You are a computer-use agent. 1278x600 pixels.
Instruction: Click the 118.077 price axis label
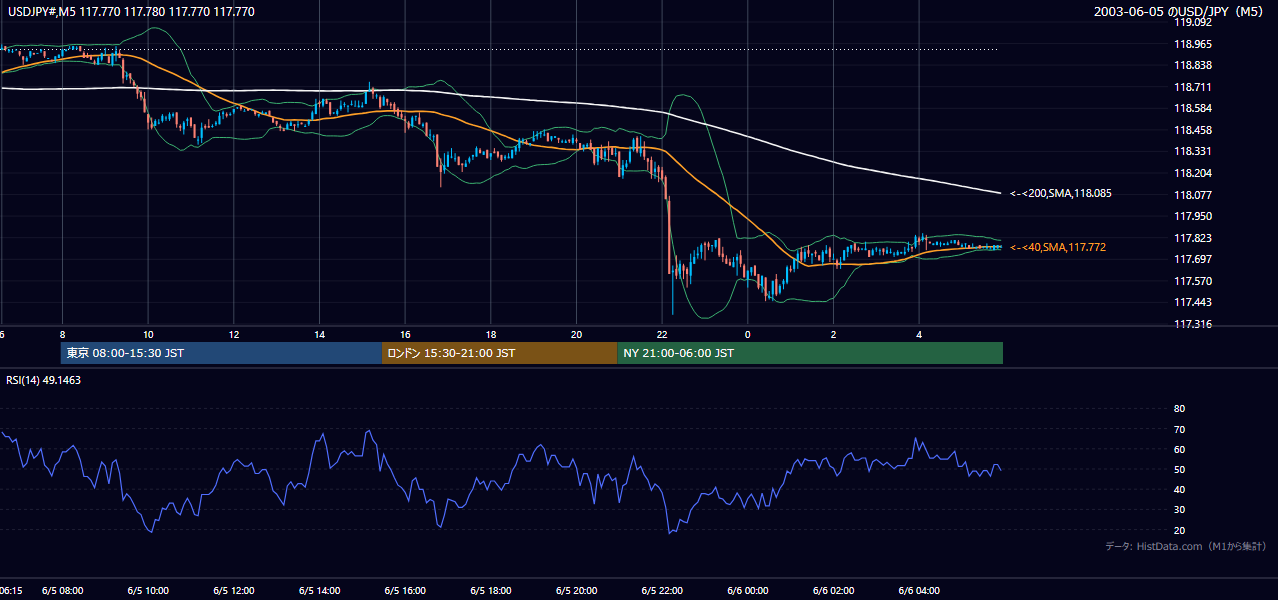pyautogui.click(x=1192, y=195)
